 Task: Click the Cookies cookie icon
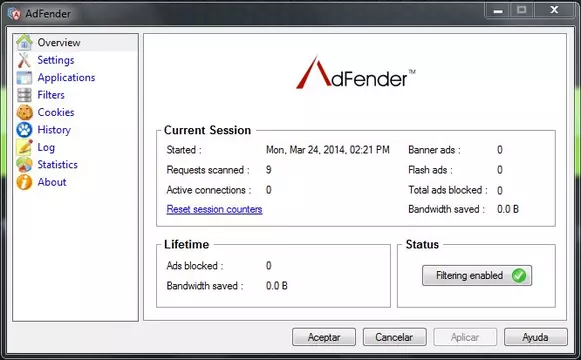tap(24, 112)
